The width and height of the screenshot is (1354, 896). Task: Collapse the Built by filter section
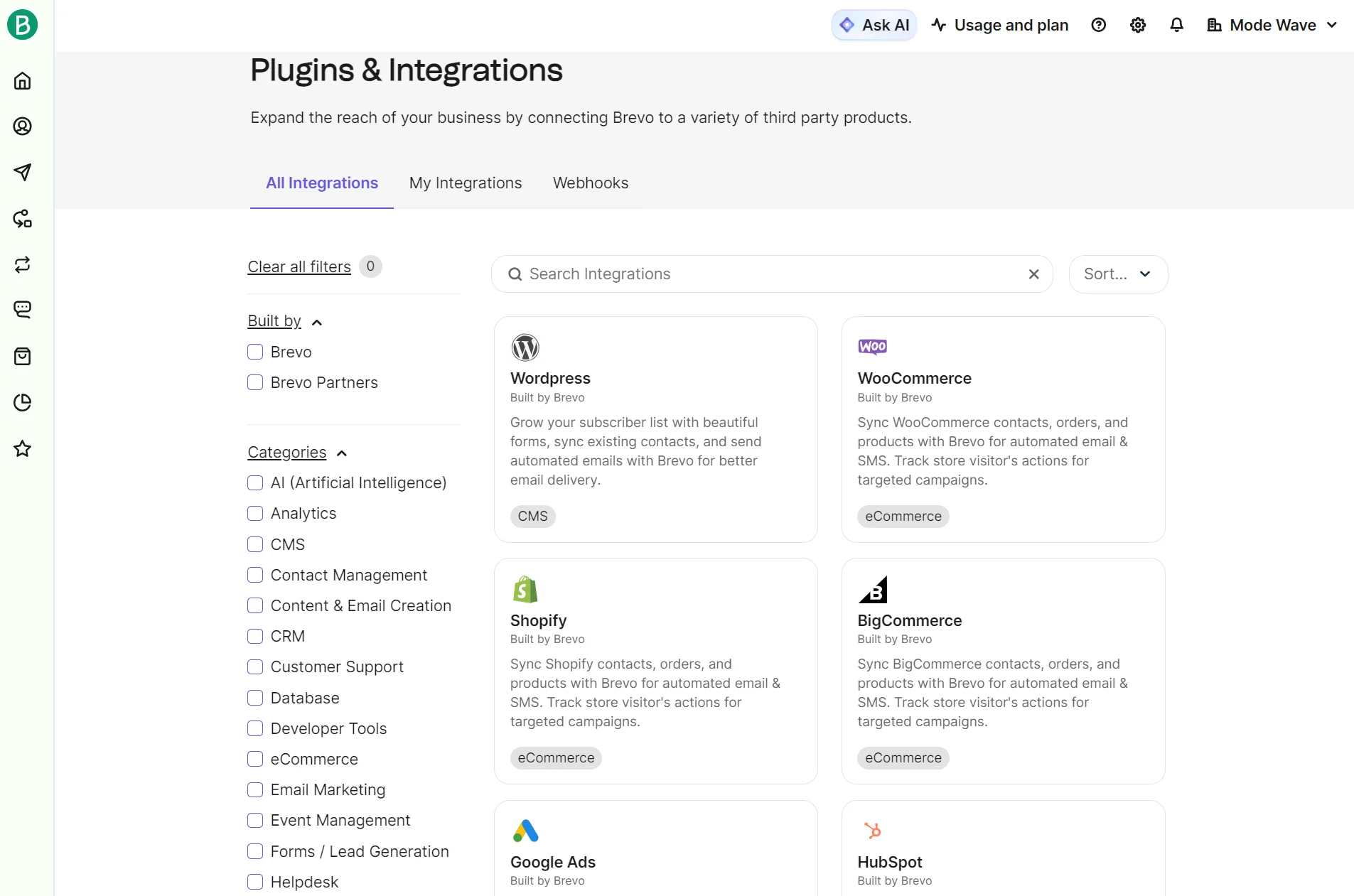pos(285,321)
